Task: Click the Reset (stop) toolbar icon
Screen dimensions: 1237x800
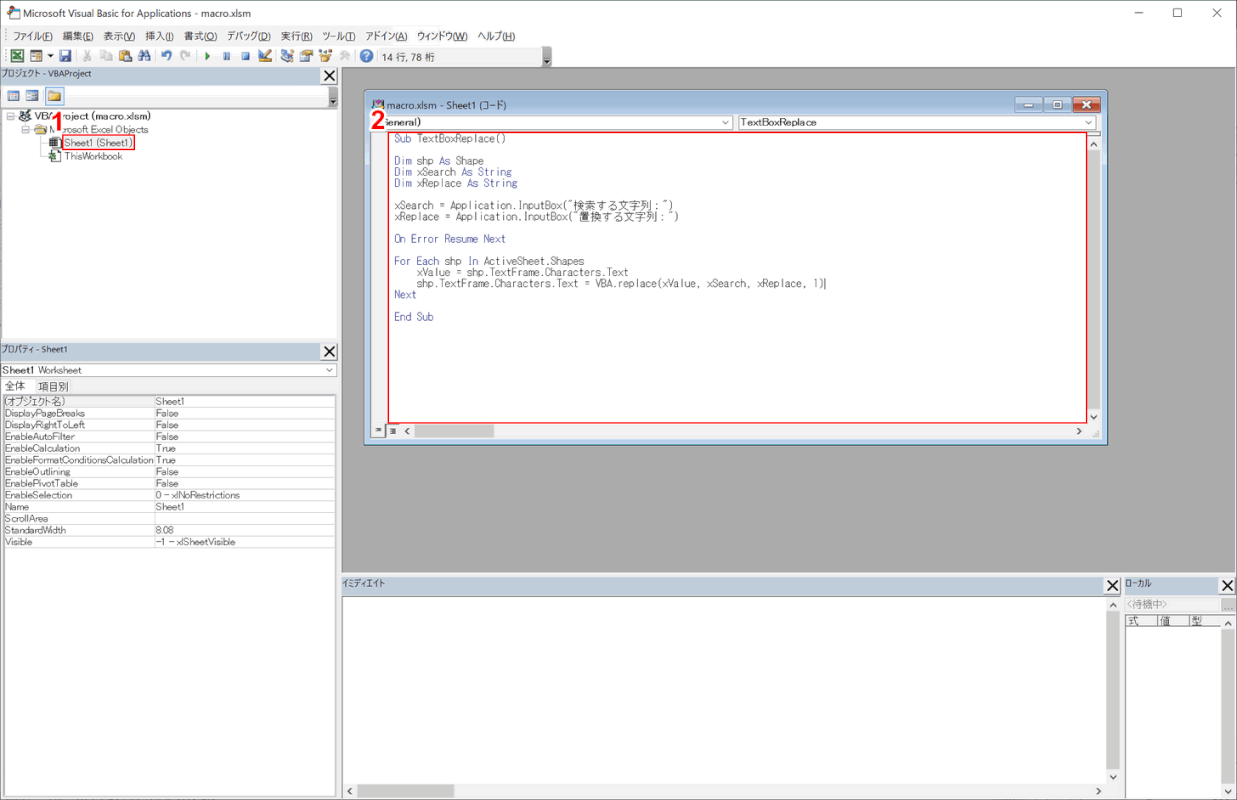Action: 245,56
